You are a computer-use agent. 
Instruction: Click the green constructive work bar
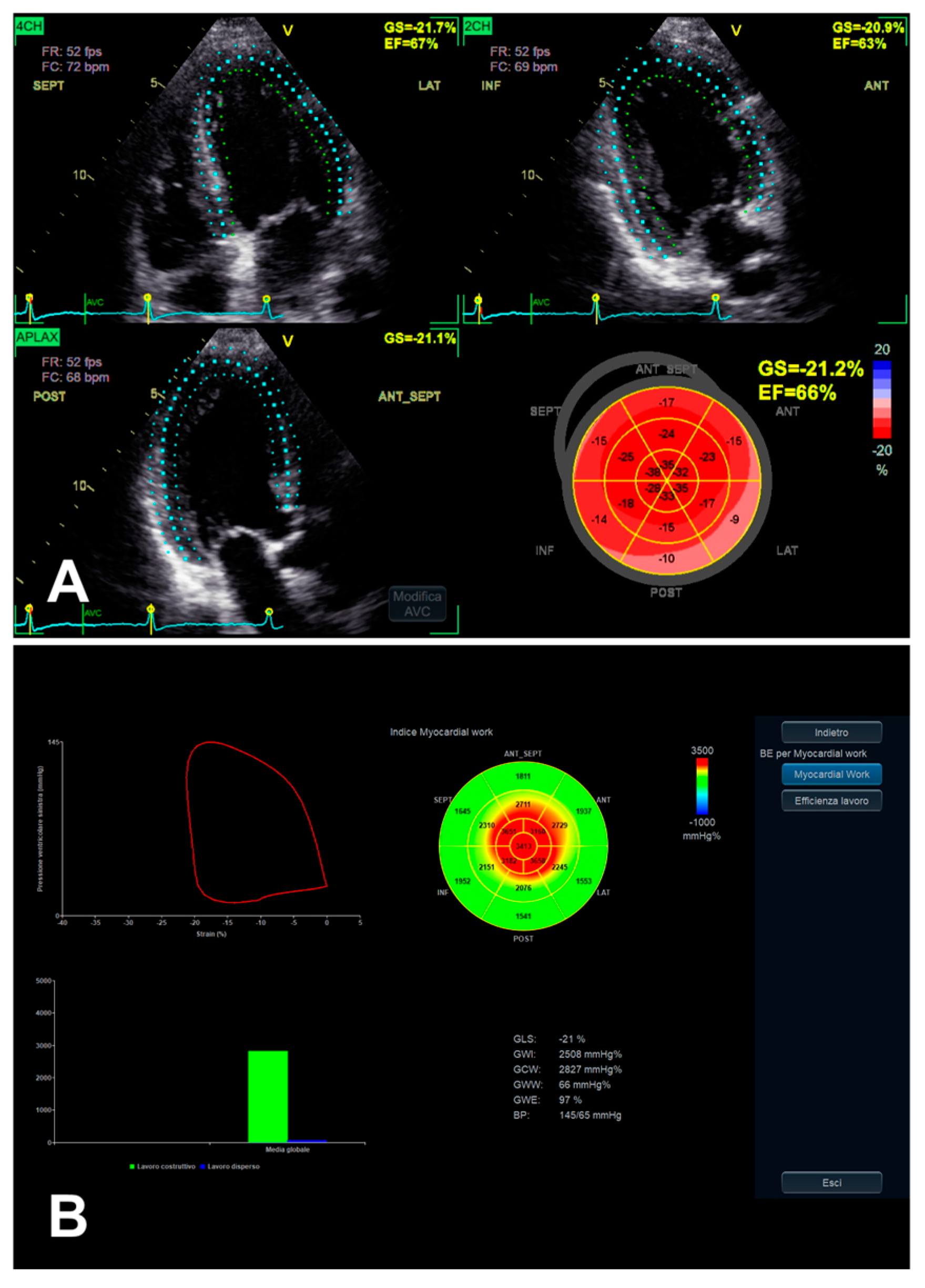click(268, 1096)
